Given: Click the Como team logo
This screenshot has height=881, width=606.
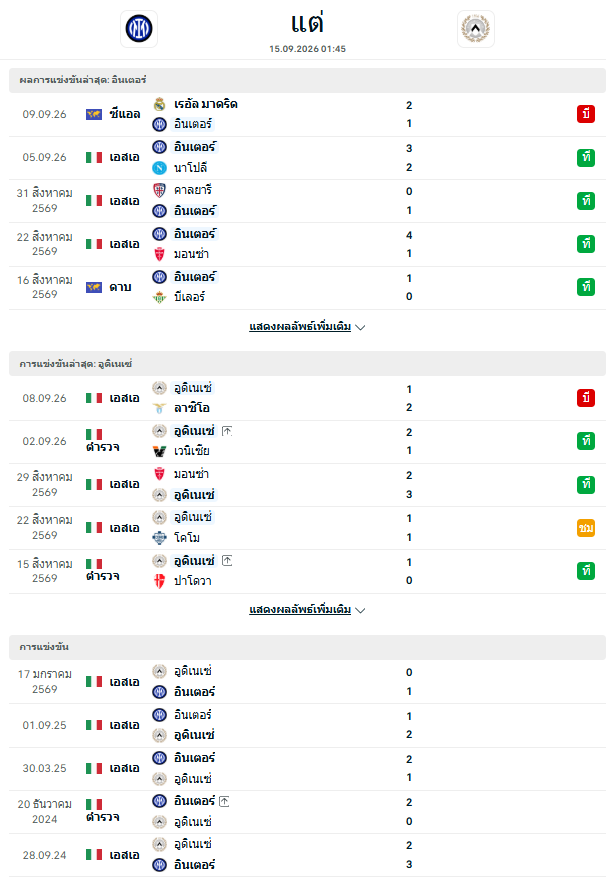Looking at the screenshot, I should point(160,538).
